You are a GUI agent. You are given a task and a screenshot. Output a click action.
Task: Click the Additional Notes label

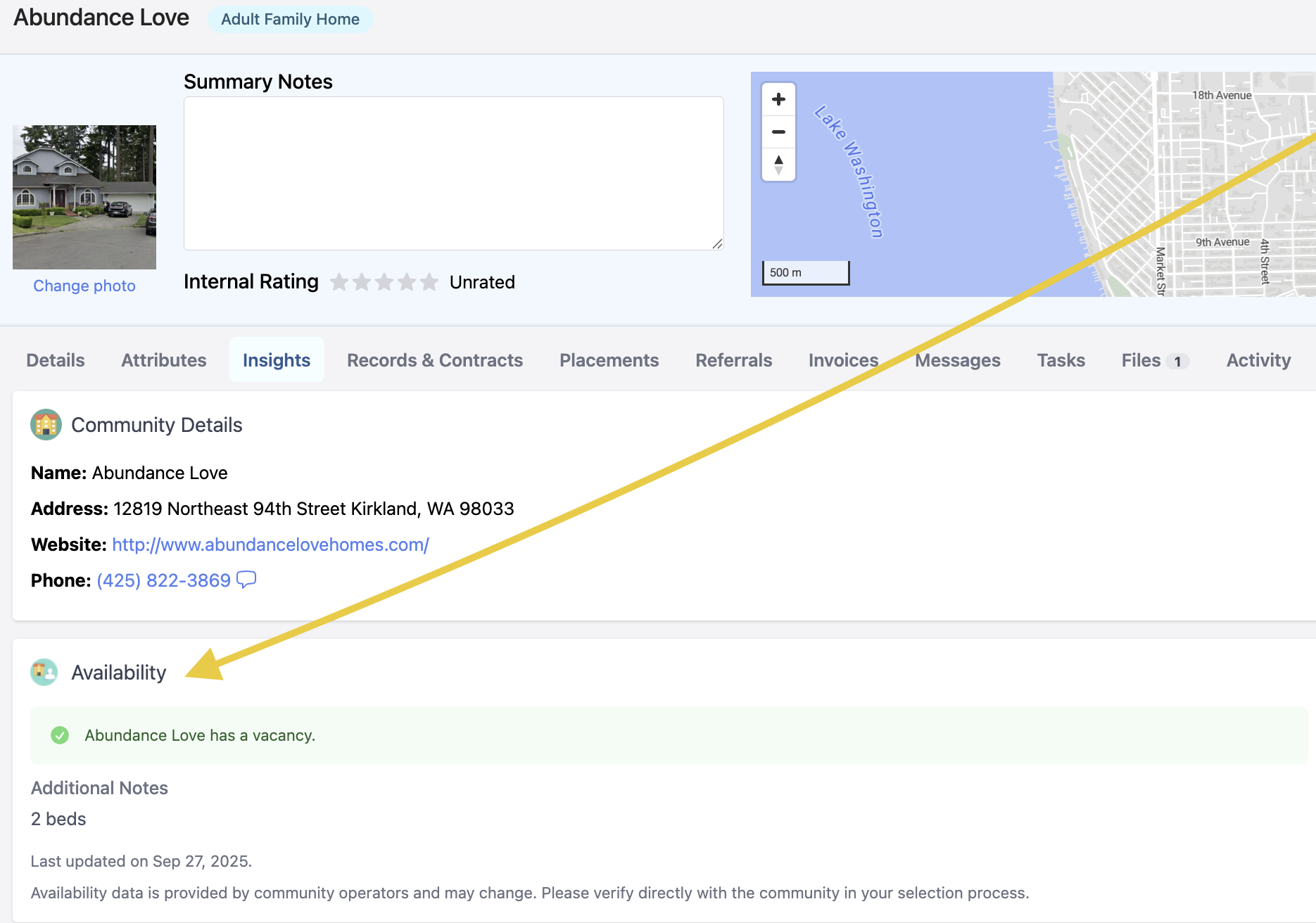tap(99, 788)
